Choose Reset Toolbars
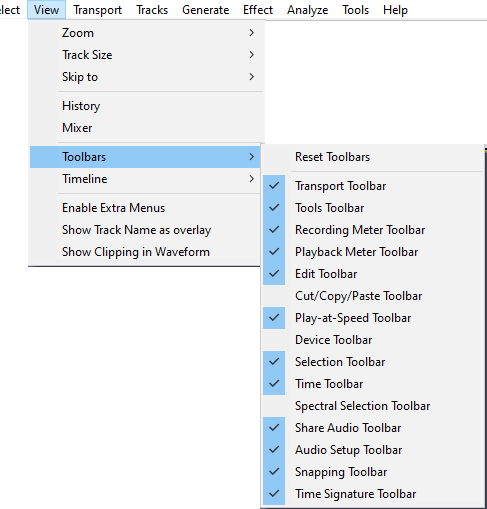 [x=373, y=157]
